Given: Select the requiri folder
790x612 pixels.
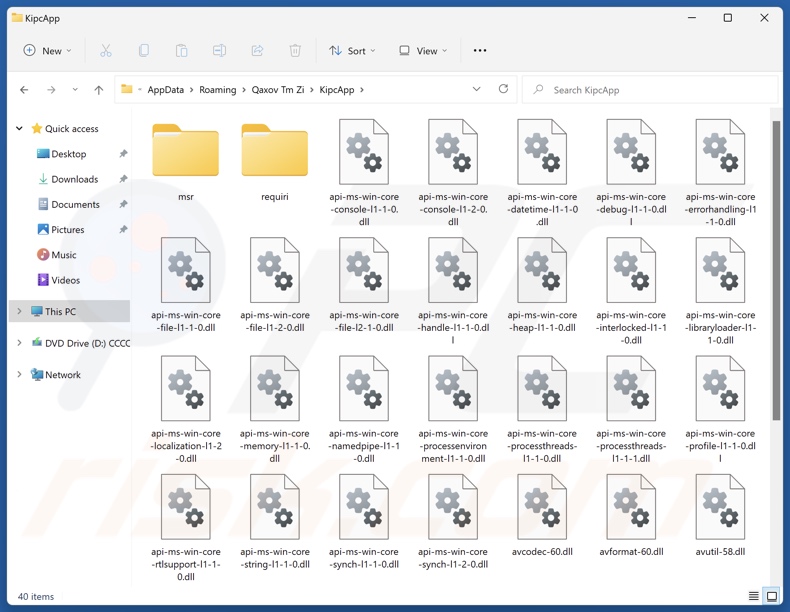Looking at the screenshot, I should [275, 161].
